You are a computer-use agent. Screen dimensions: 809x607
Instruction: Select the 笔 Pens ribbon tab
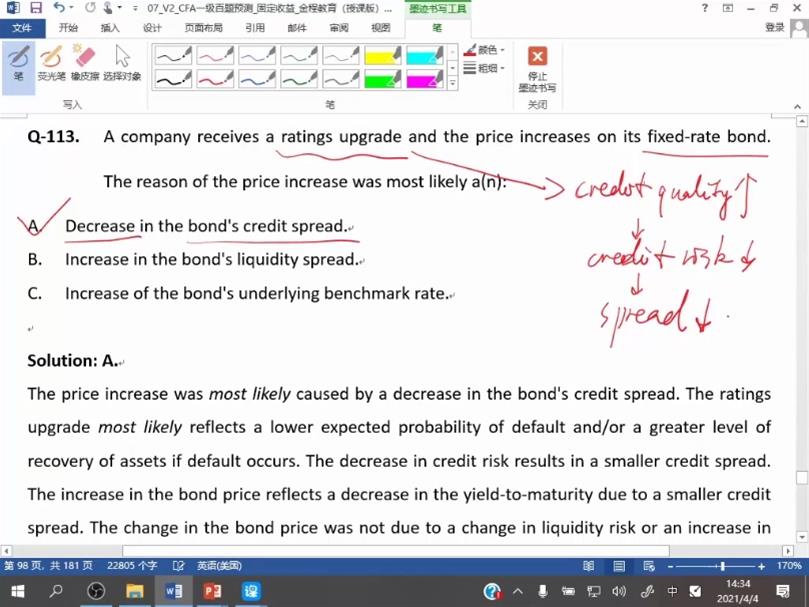tap(437, 28)
